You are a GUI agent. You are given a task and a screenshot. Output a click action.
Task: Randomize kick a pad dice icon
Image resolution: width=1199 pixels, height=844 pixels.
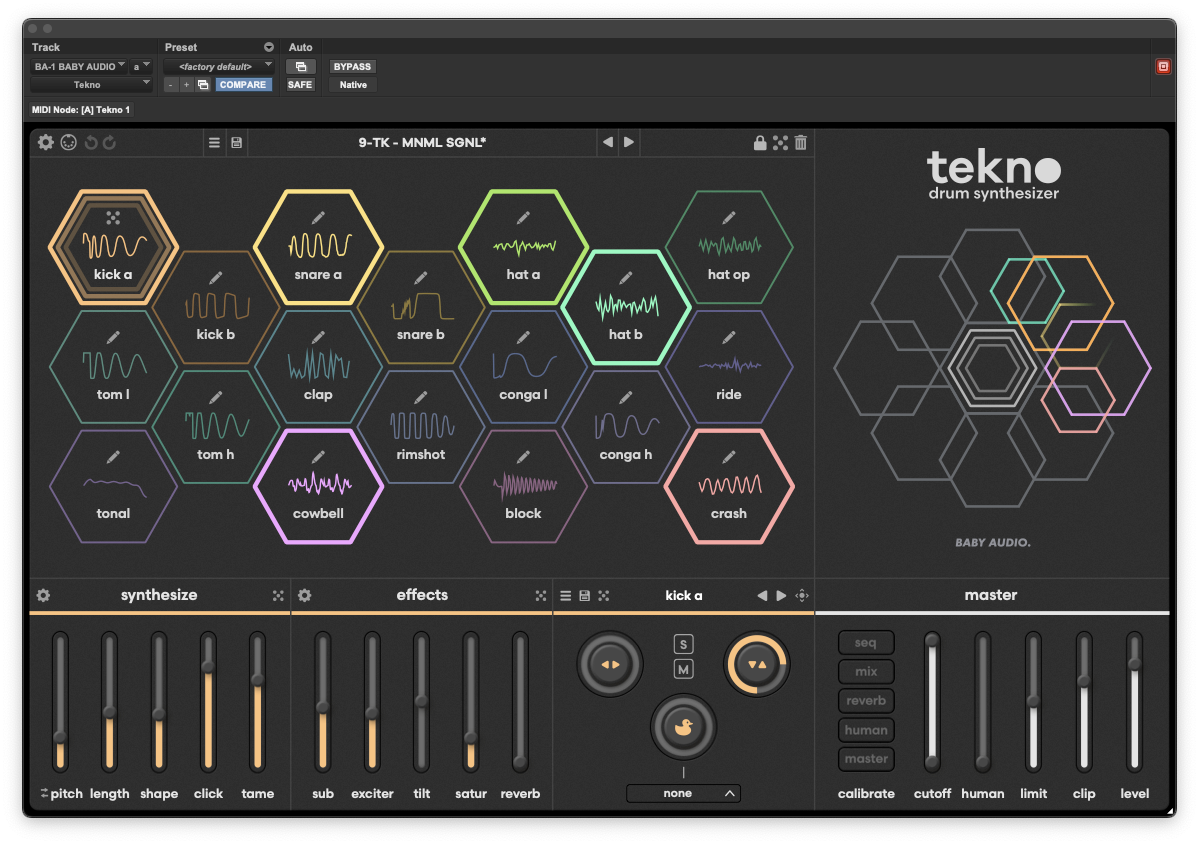click(113, 218)
